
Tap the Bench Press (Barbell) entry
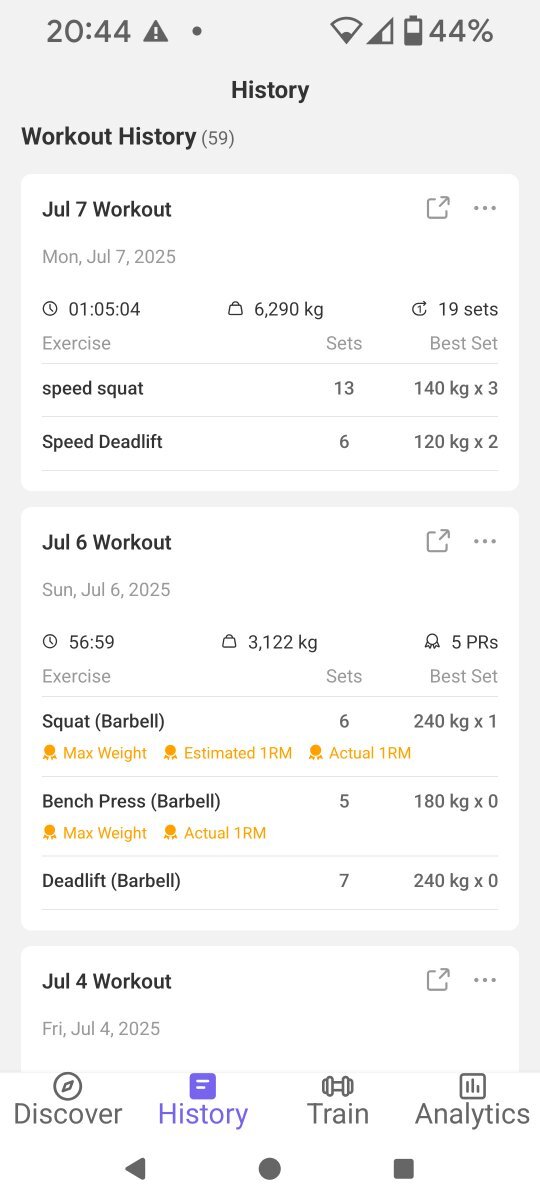pos(270,817)
